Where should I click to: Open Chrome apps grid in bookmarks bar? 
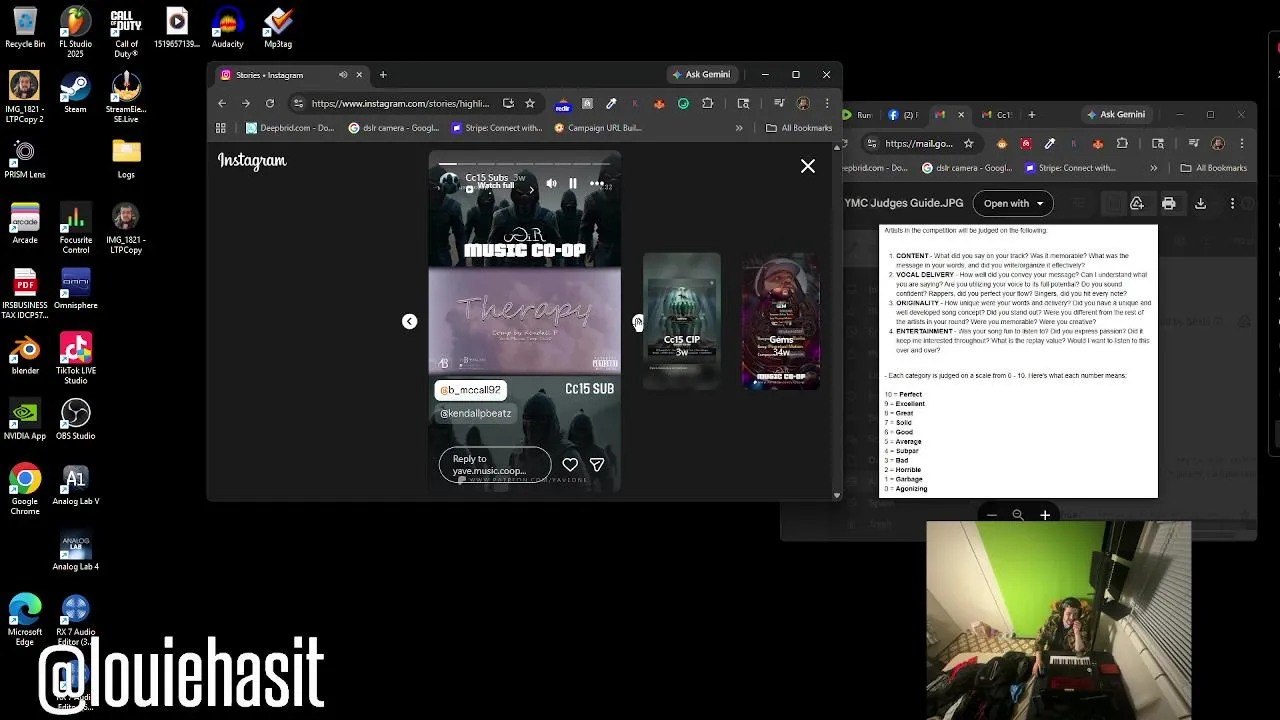(x=221, y=128)
